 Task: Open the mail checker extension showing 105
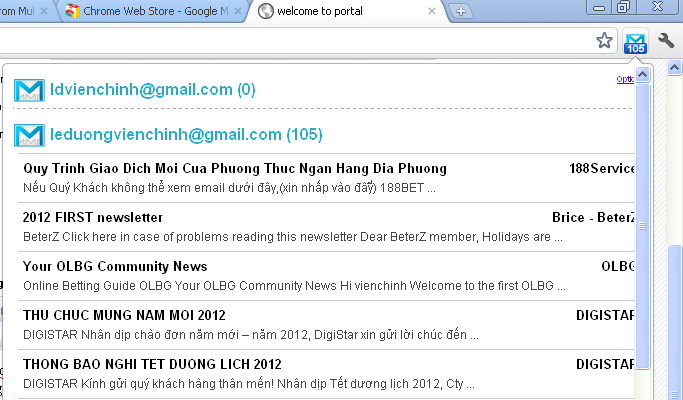635,42
